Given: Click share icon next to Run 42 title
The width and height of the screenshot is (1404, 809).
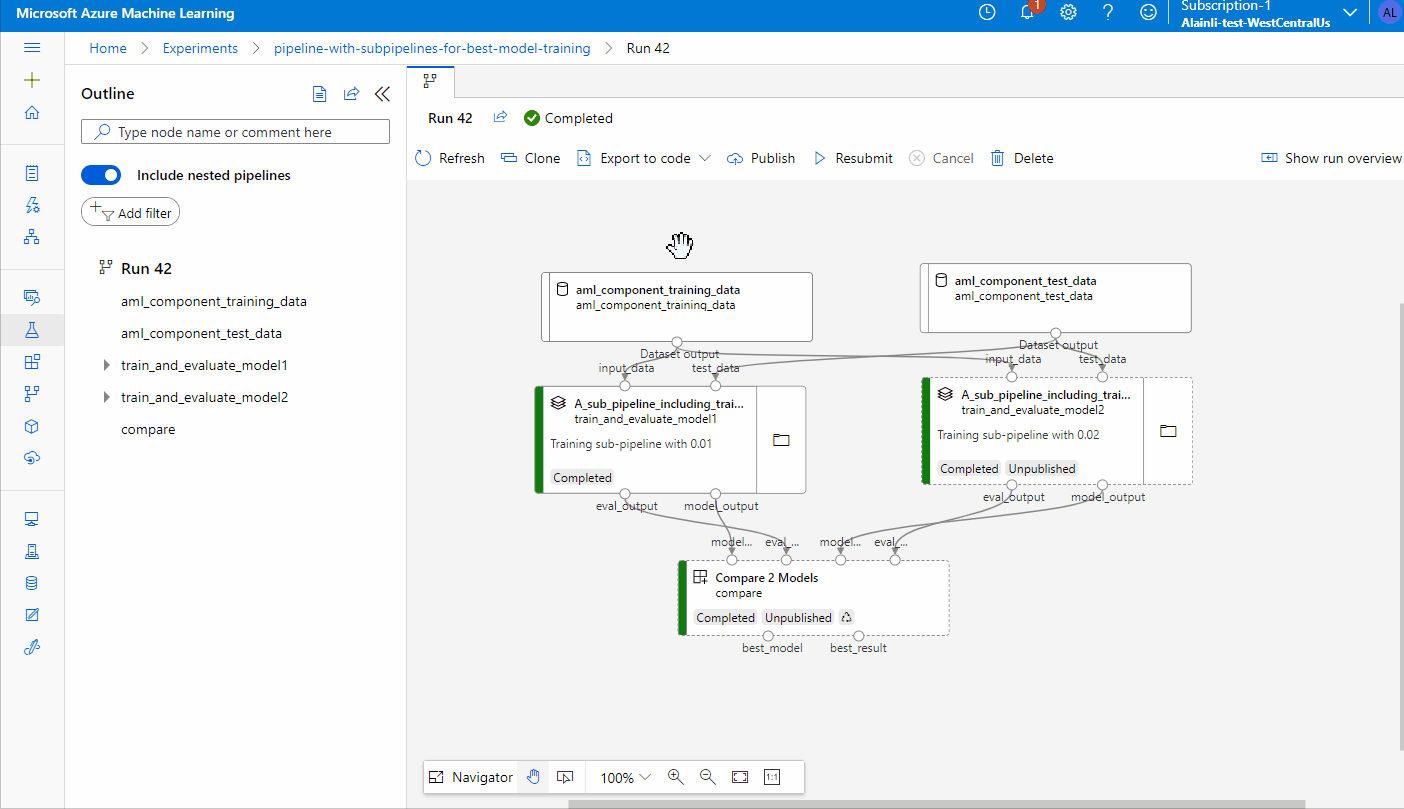Looking at the screenshot, I should click(500, 118).
